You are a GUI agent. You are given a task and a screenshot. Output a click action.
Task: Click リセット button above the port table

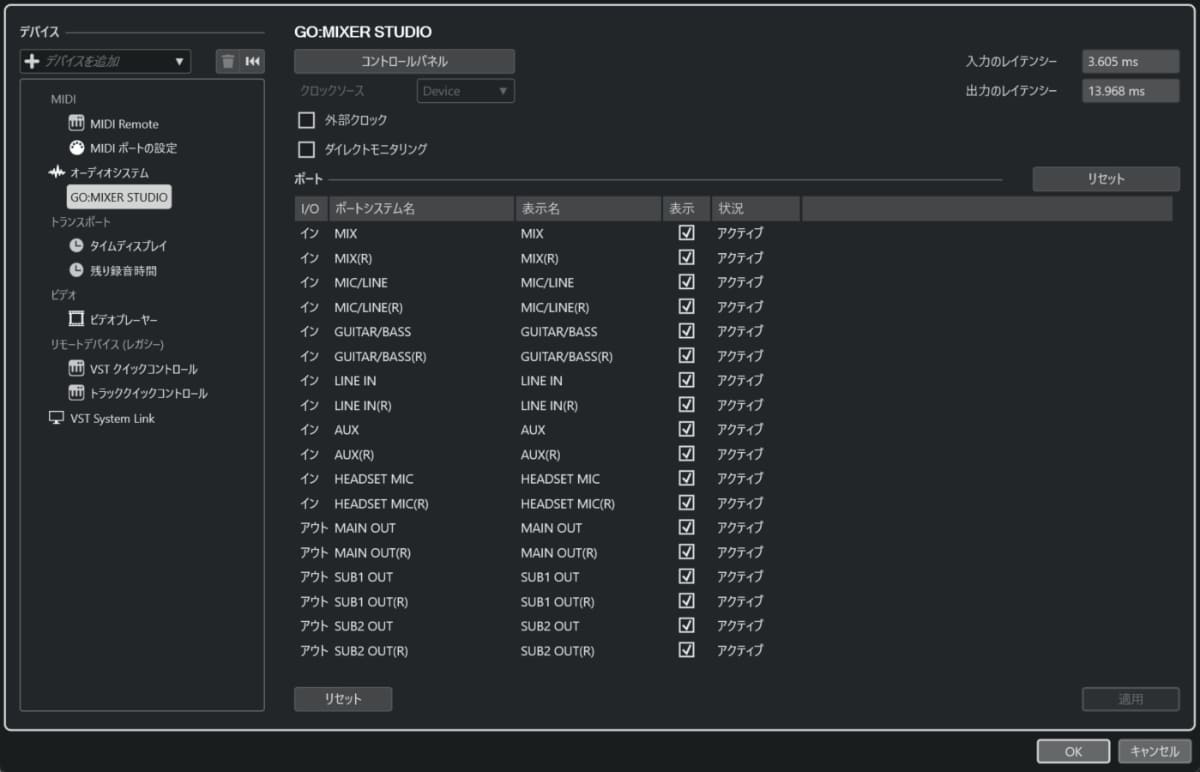(1106, 179)
